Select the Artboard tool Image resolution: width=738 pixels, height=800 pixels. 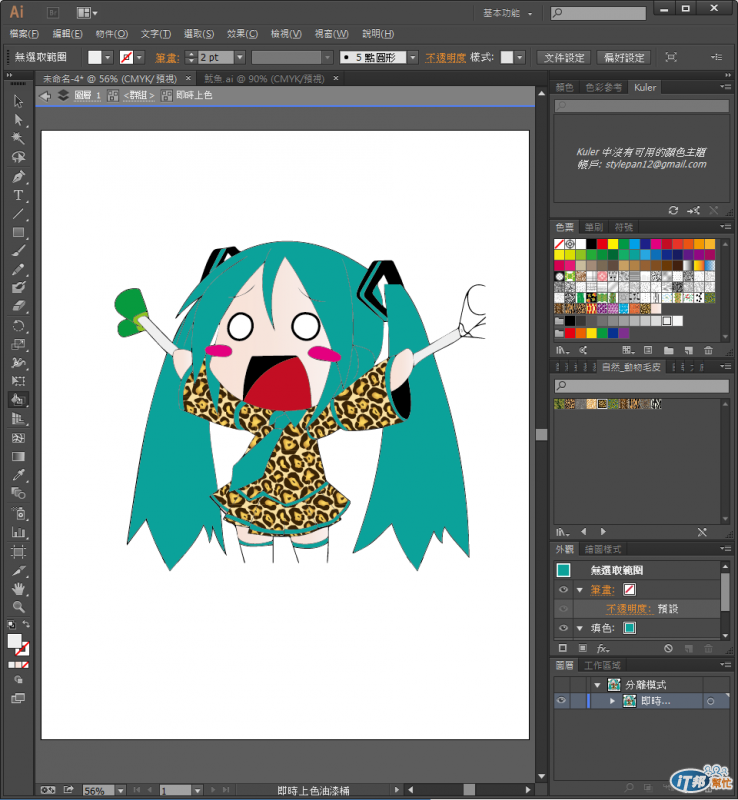click(18, 552)
